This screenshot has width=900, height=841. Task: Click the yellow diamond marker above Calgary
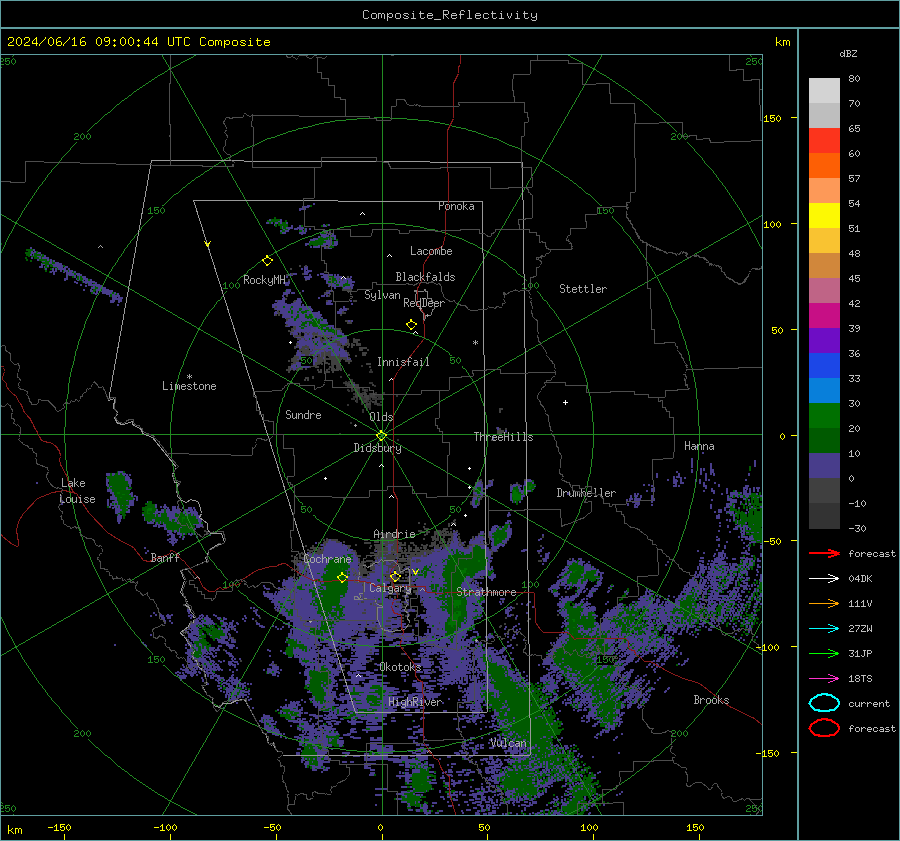[x=395, y=576]
